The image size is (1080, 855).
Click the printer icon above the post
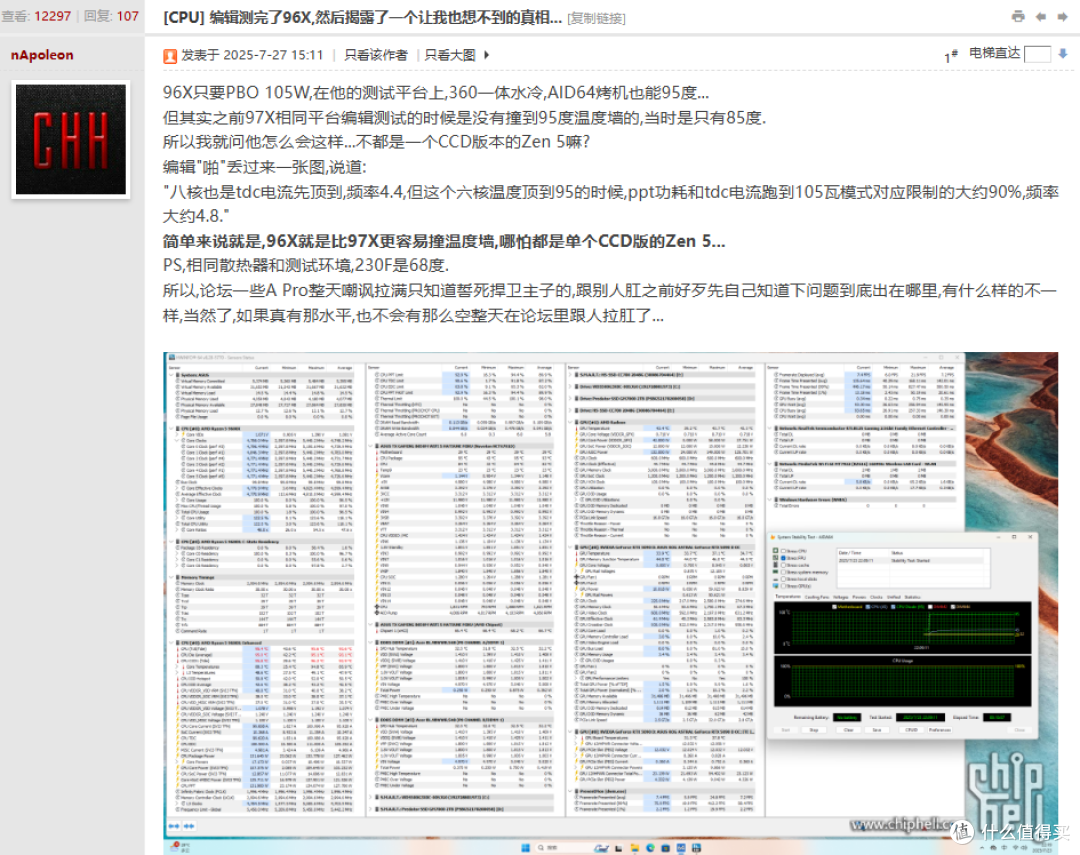point(1018,17)
